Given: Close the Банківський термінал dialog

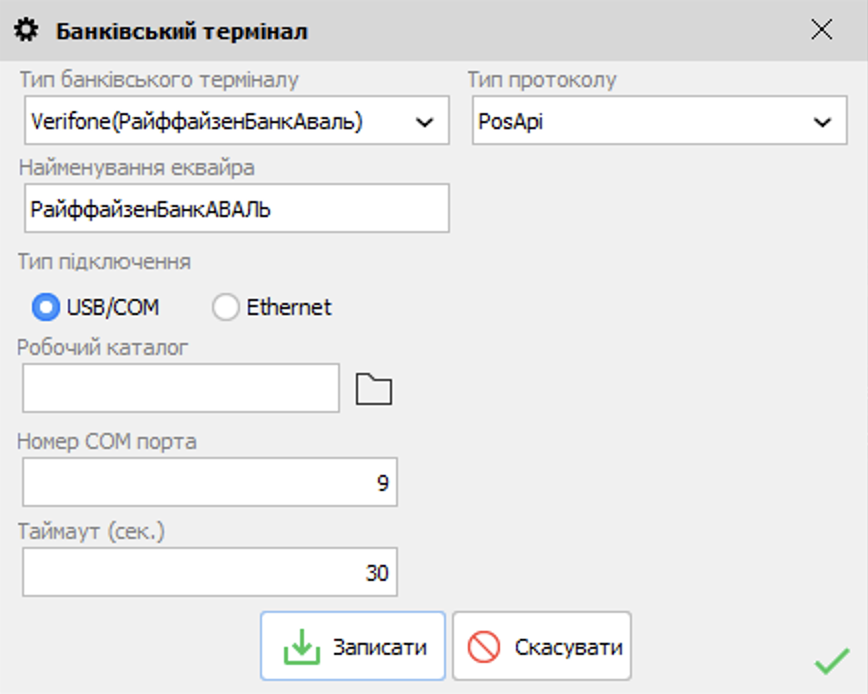Looking at the screenshot, I should [822, 30].
